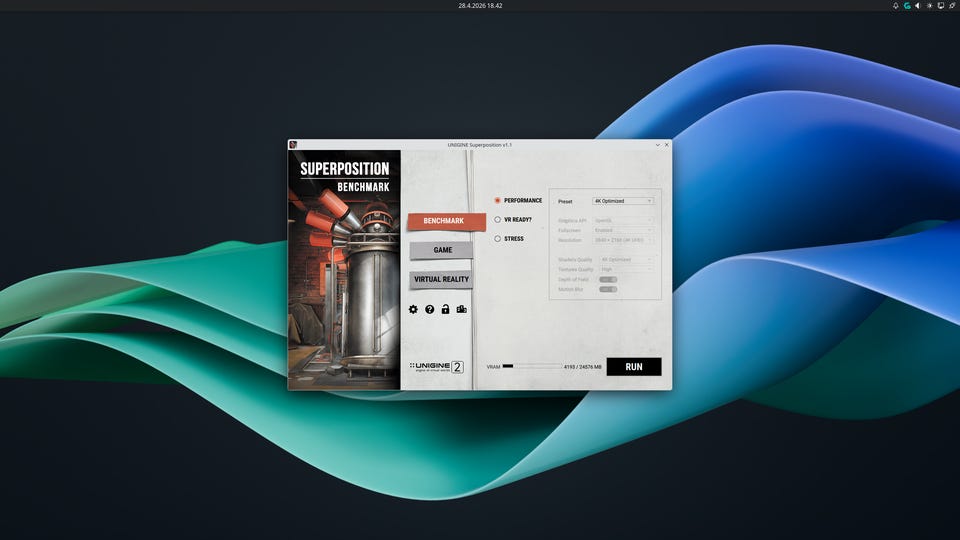The height and width of the screenshot is (540, 960).
Task: Open the notifications bell in system tray
Action: pos(895,6)
